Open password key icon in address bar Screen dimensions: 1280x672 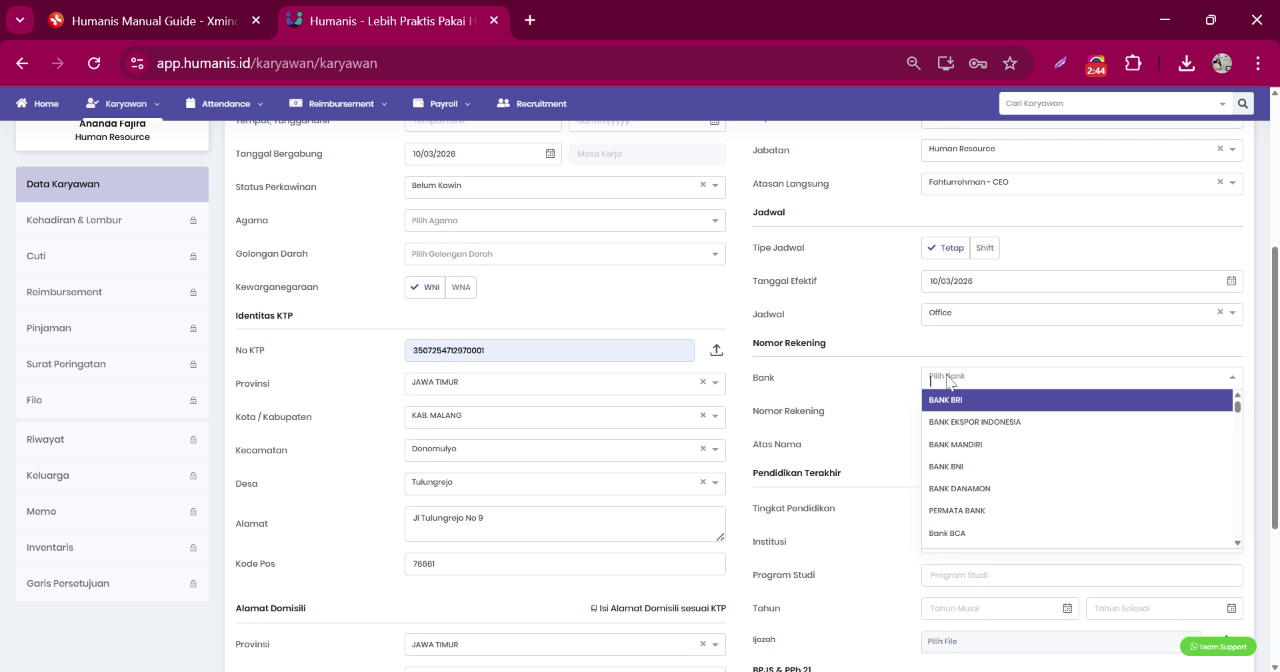tap(978, 63)
